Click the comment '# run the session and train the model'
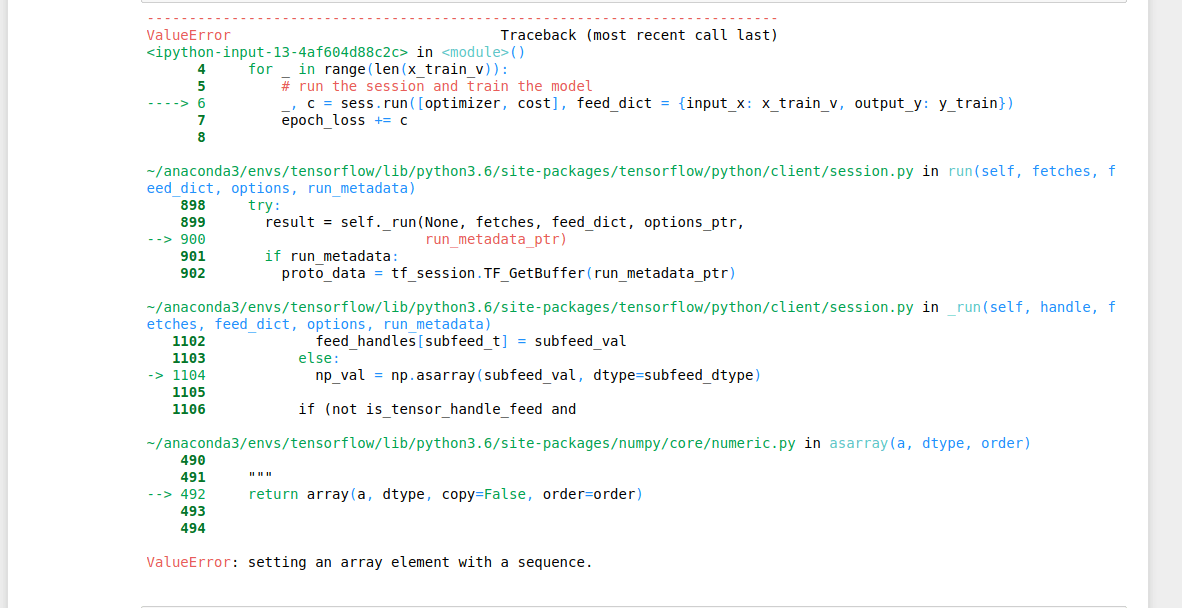The image size is (1182, 608). [x=437, y=87]
